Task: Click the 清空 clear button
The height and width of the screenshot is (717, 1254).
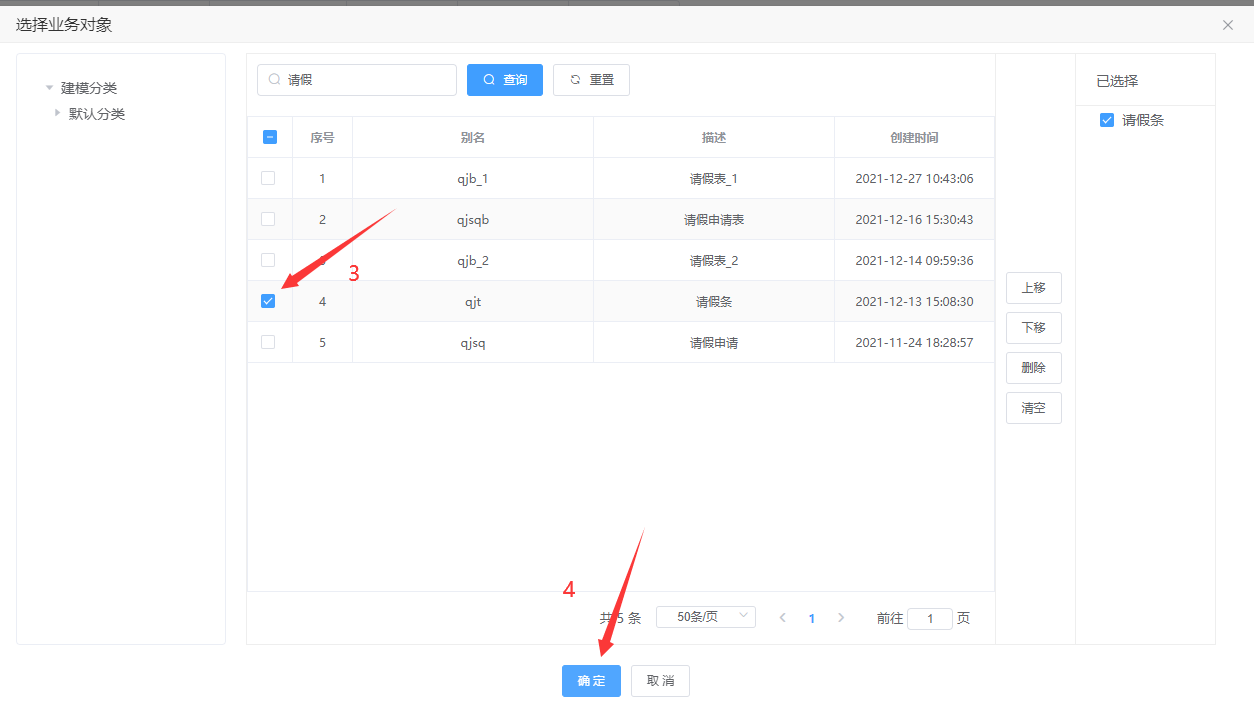Action: [x=1033, y=408]
